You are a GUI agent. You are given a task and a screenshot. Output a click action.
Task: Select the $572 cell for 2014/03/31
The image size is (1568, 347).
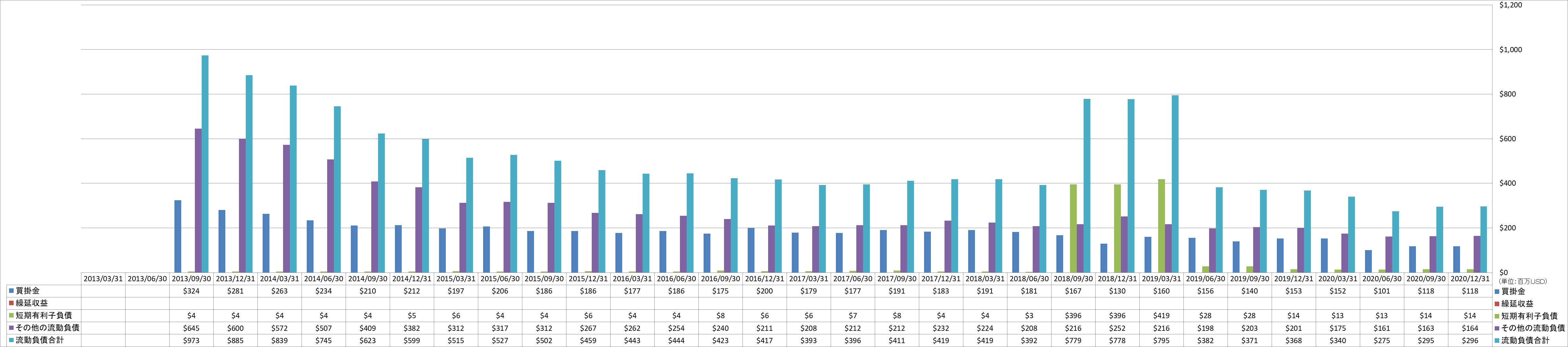click(x=279, y=328)
